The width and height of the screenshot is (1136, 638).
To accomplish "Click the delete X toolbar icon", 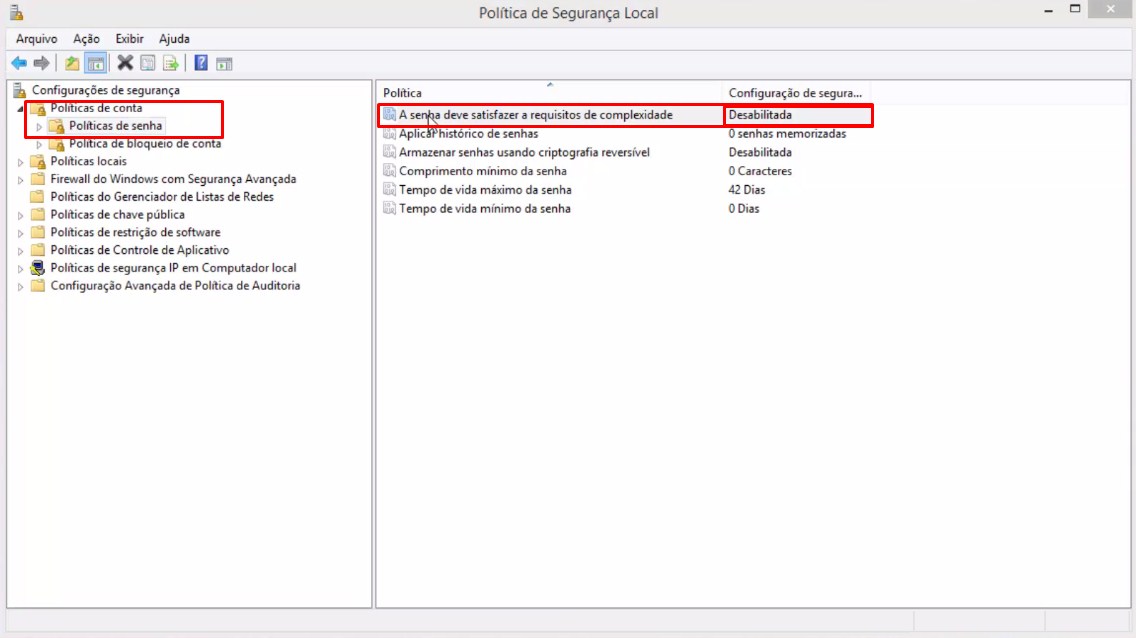I will point(125,64).
